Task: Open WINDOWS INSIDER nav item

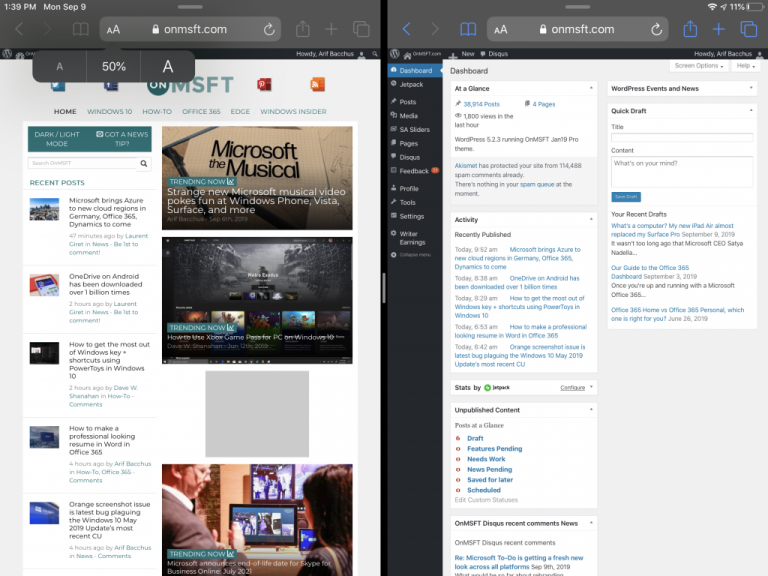Action: point(293,112)
